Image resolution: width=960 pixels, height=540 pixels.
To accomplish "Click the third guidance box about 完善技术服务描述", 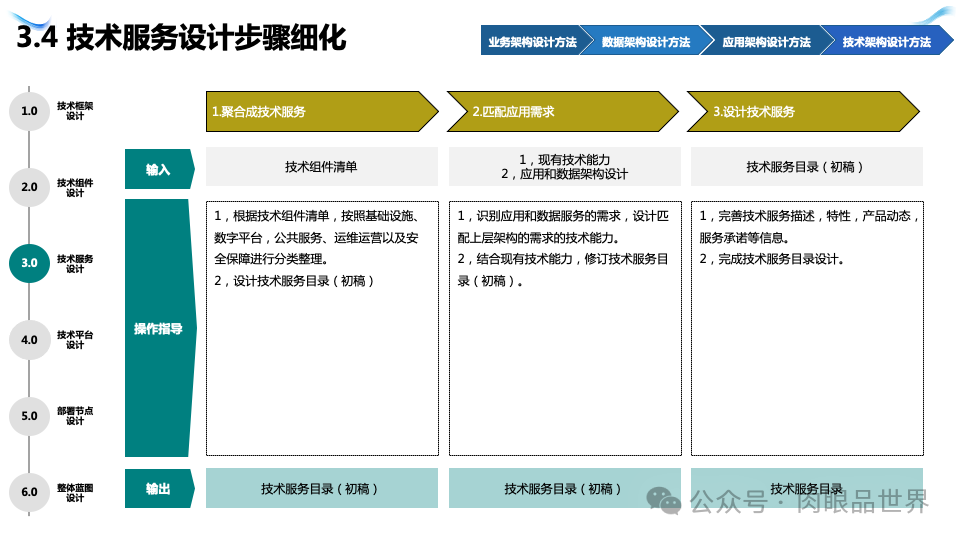I will (807, 328).
